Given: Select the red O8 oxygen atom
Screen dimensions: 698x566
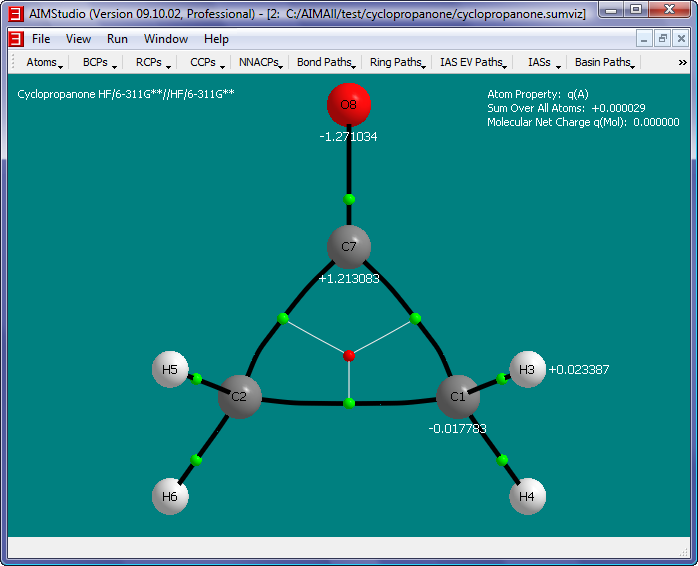Looking at the screenshot, I should point(349,104).
